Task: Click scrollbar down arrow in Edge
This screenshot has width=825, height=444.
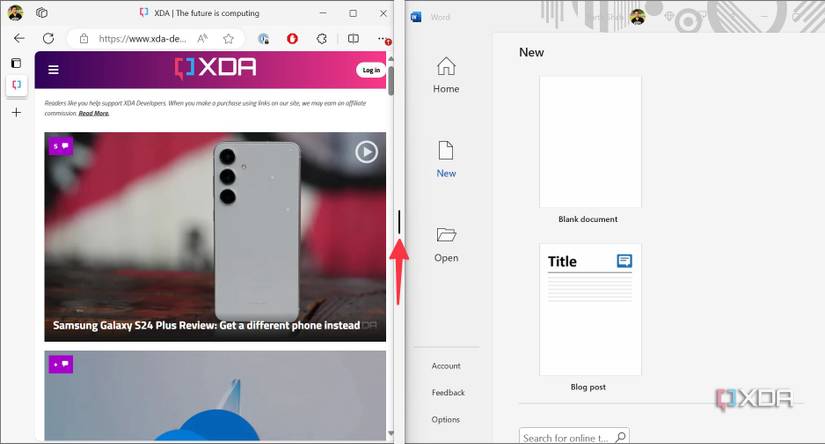Action: point(390,433)
